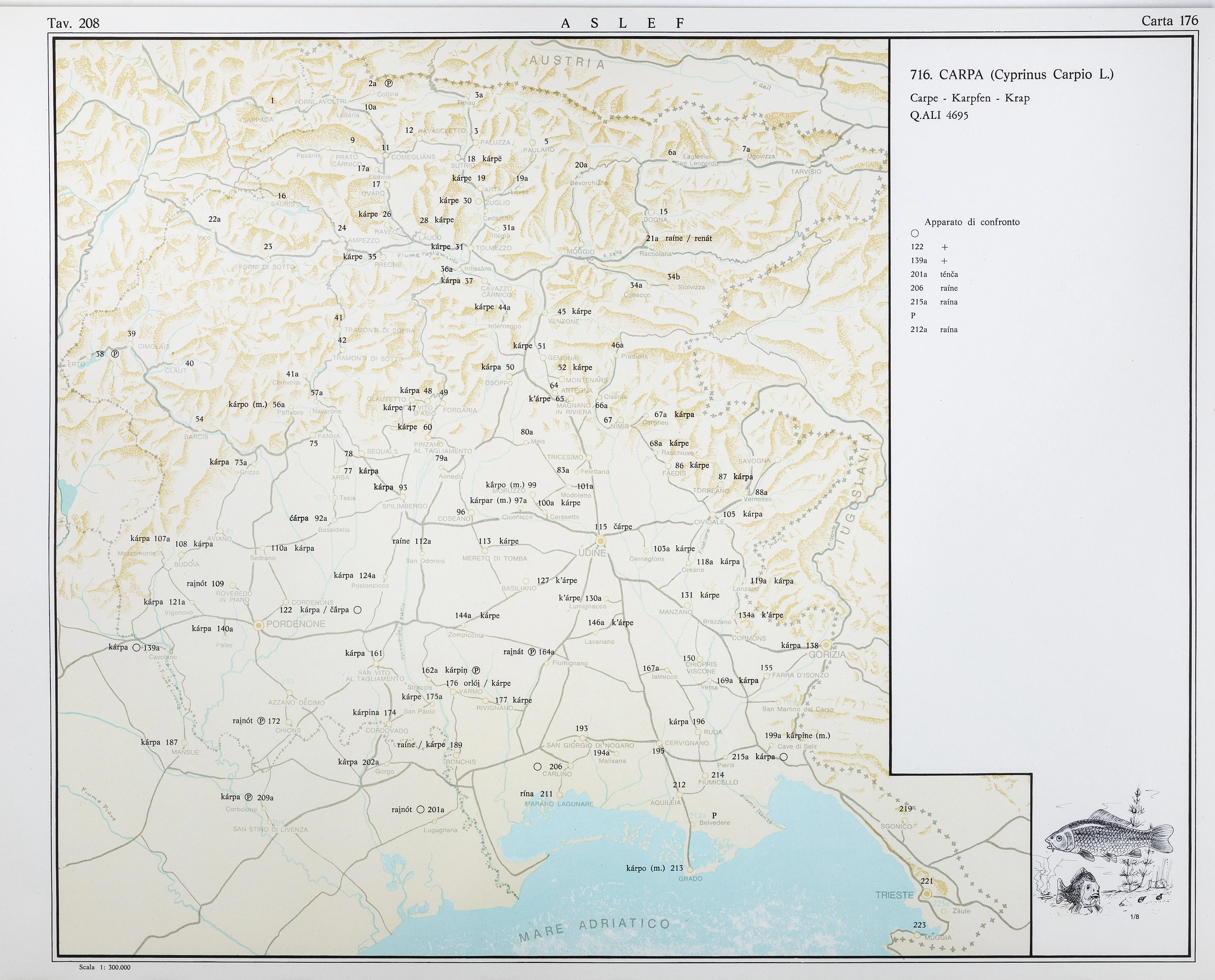Click the open circle left of 206 Carlino
The width and height of the screenshot is (1215, 980).
point(538,767)
